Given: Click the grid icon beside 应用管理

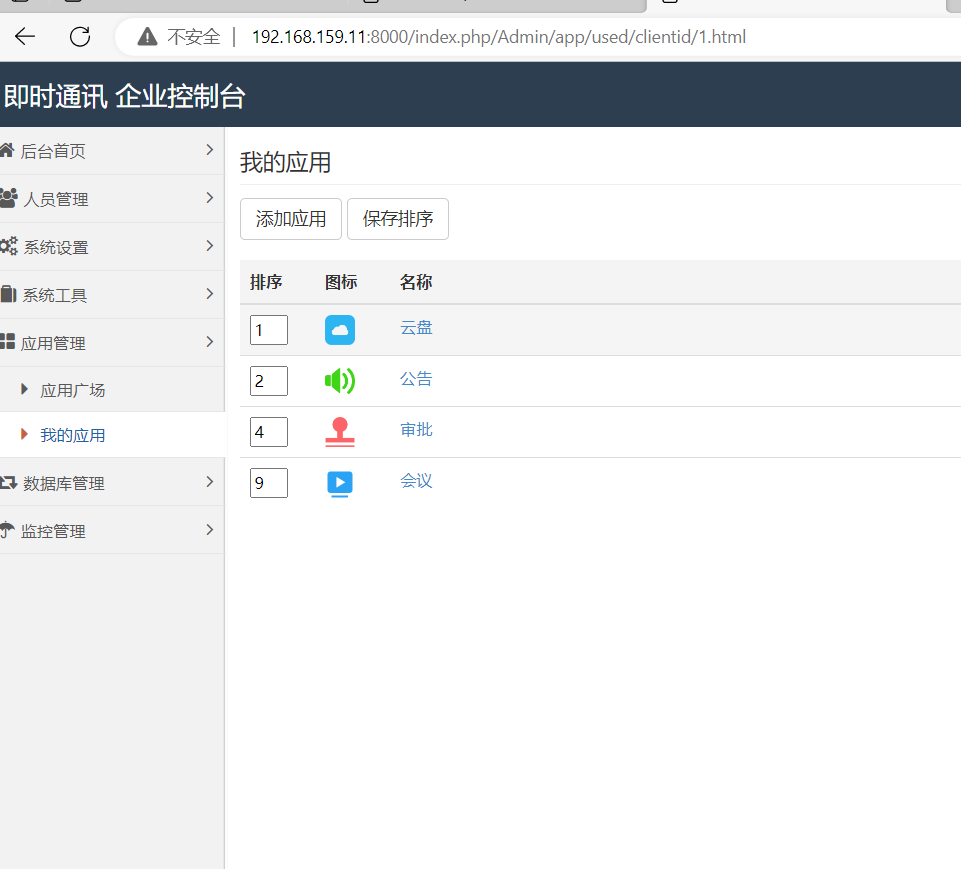Looking at the screenshot, I should (x=9, y=342).
